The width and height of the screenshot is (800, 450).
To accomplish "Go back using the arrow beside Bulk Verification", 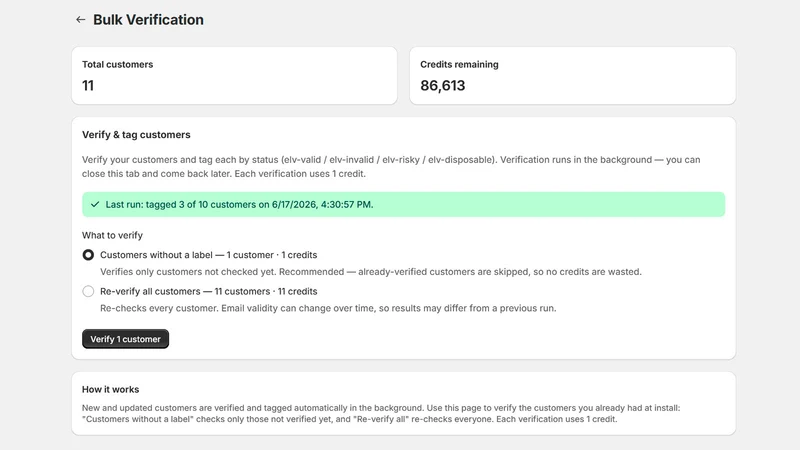I will 80,20.
